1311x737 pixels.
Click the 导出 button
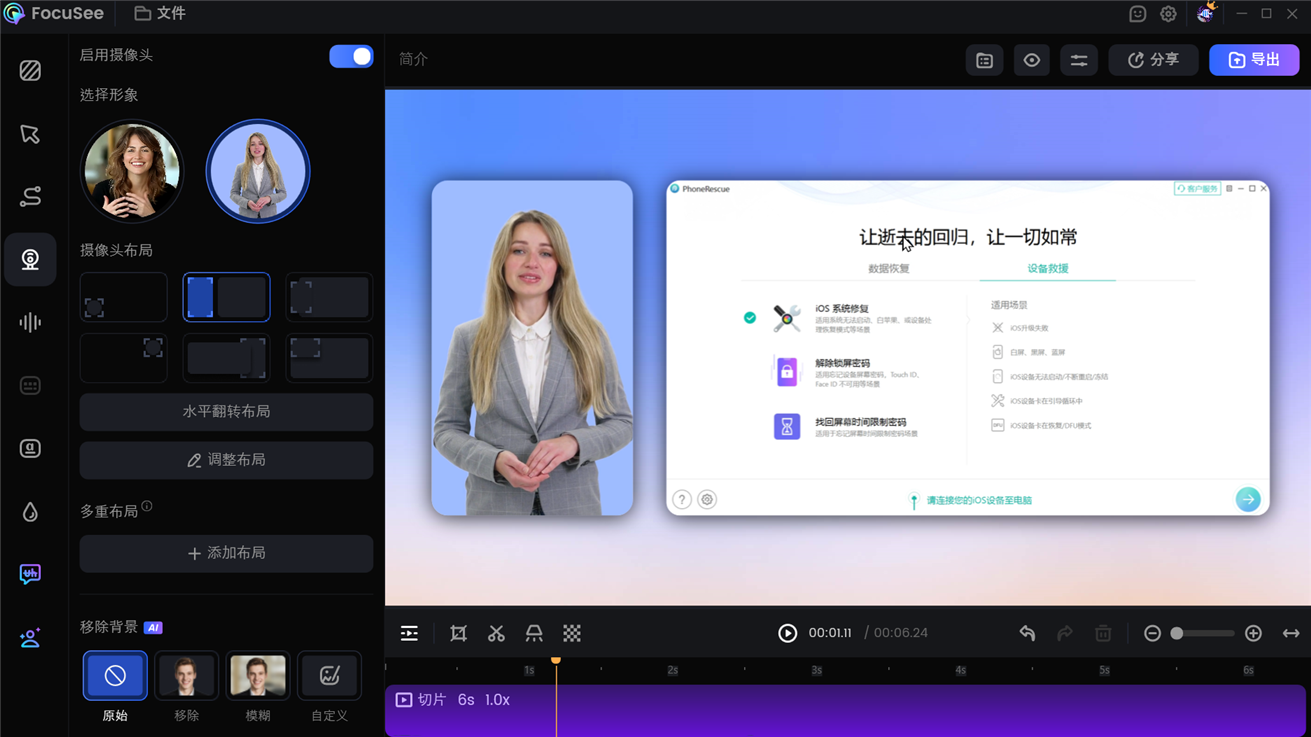[1254, 60]
